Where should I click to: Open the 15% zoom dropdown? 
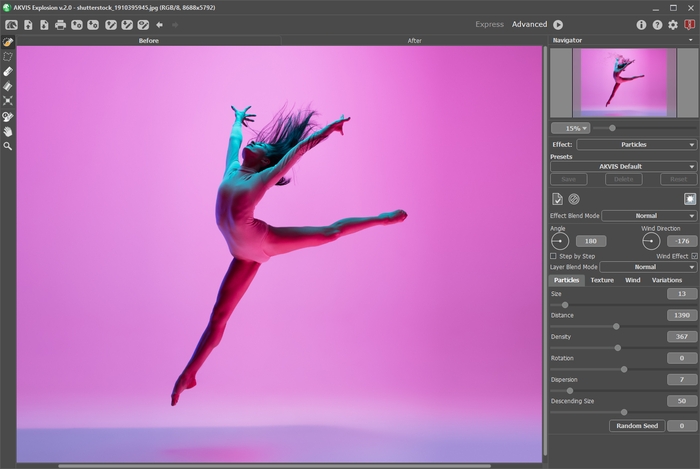click(x=571, y=129)
